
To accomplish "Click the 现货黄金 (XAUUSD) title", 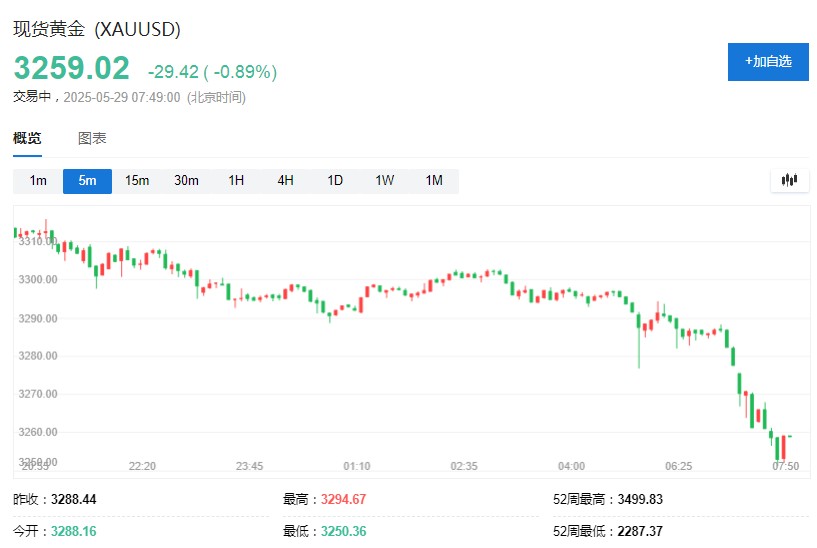I will pyautogui.click(x=97, y=29).
